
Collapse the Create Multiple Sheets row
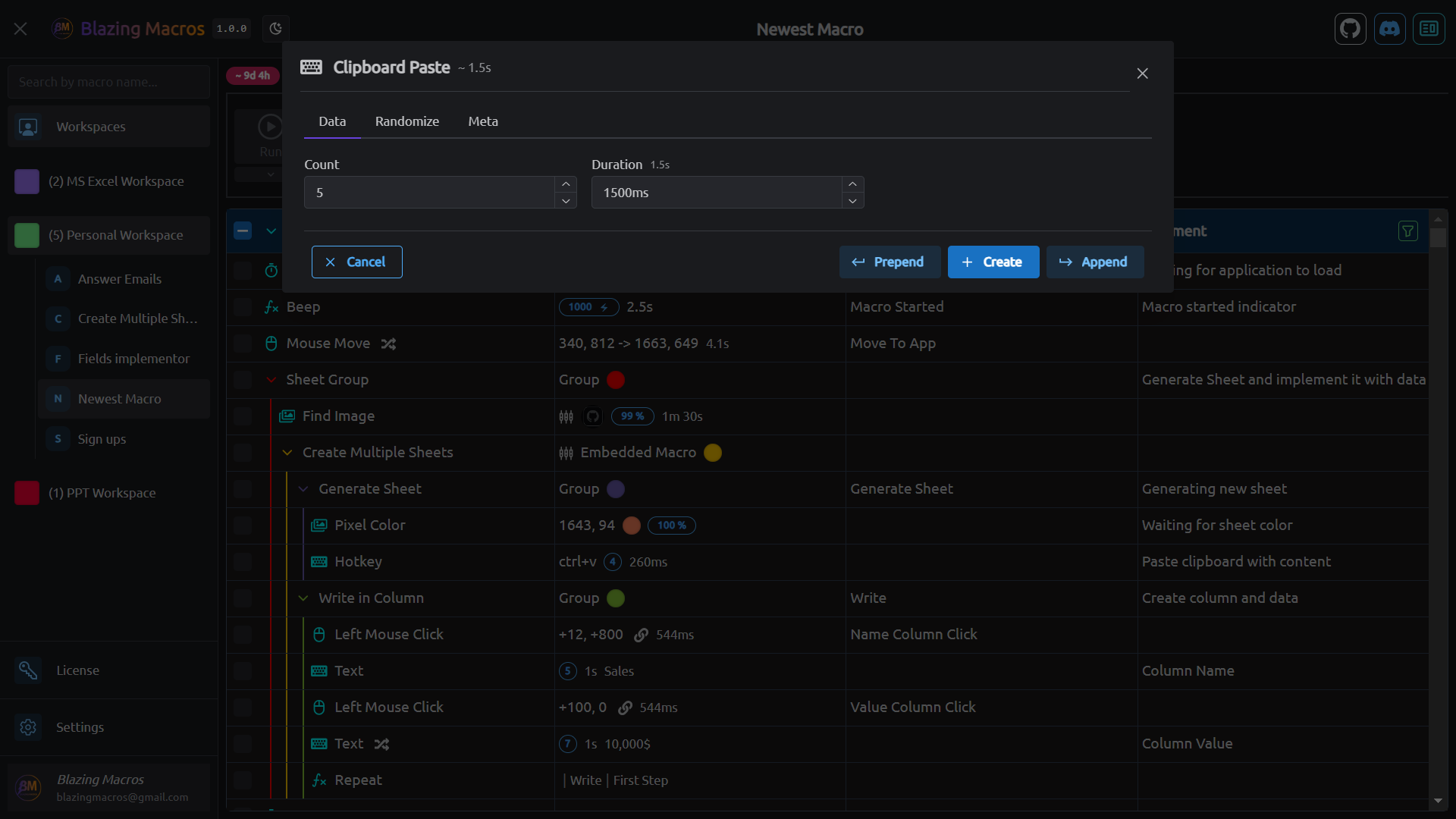tap(287, 453)
